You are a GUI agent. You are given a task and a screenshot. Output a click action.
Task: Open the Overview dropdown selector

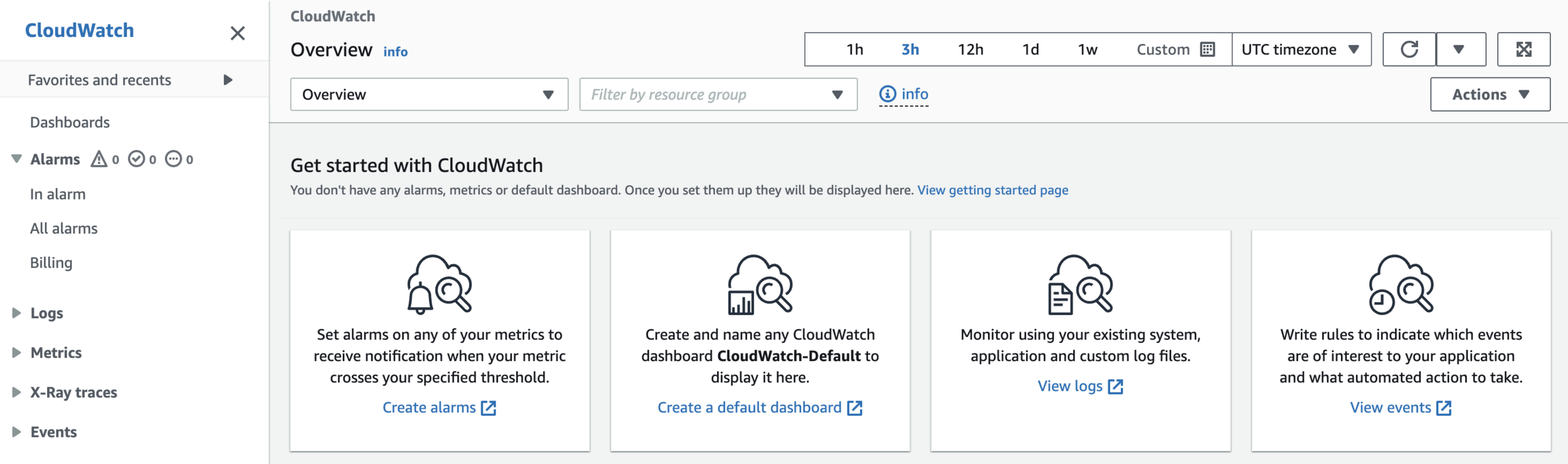(429, 94)
